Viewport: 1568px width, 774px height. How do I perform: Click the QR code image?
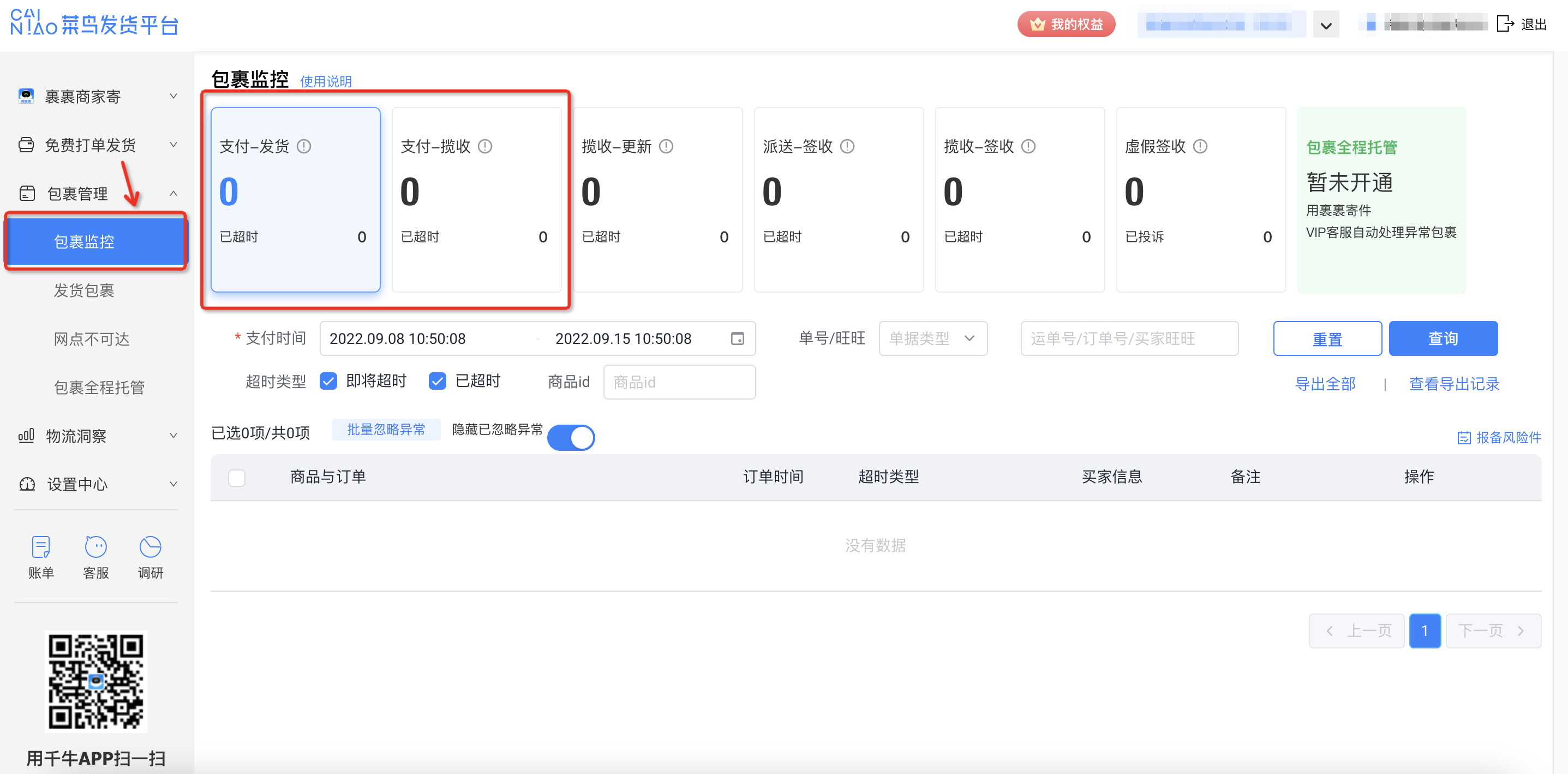96,681
